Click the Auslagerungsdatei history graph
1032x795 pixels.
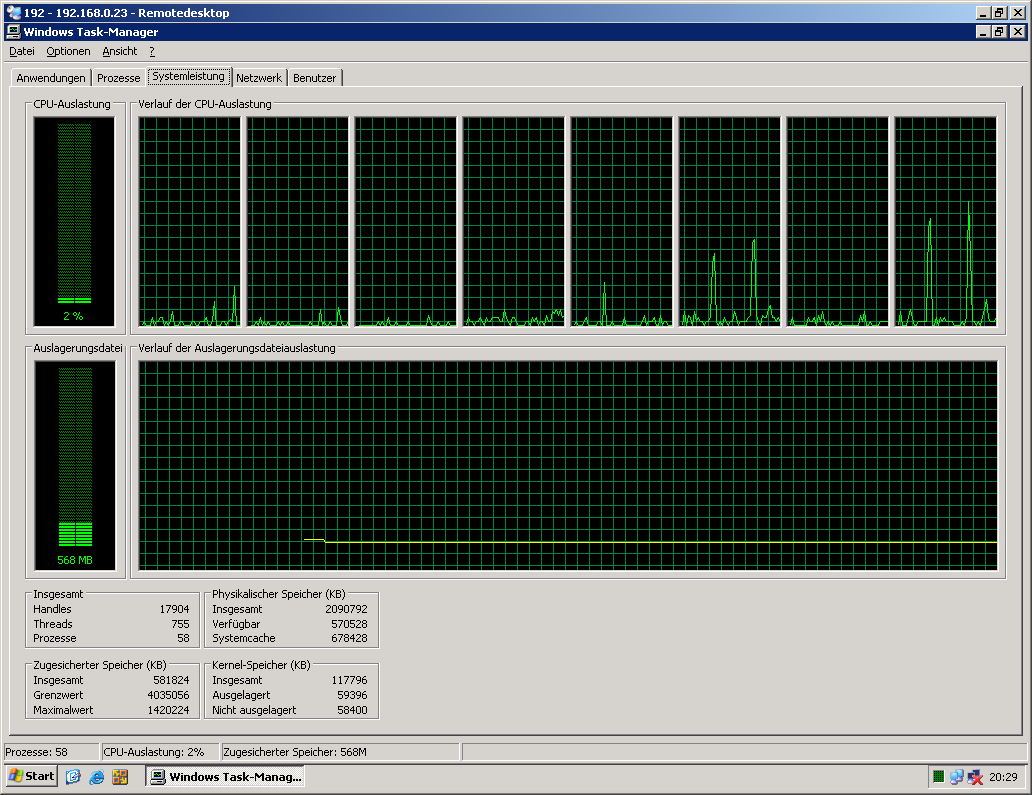[x=568, y=466]
